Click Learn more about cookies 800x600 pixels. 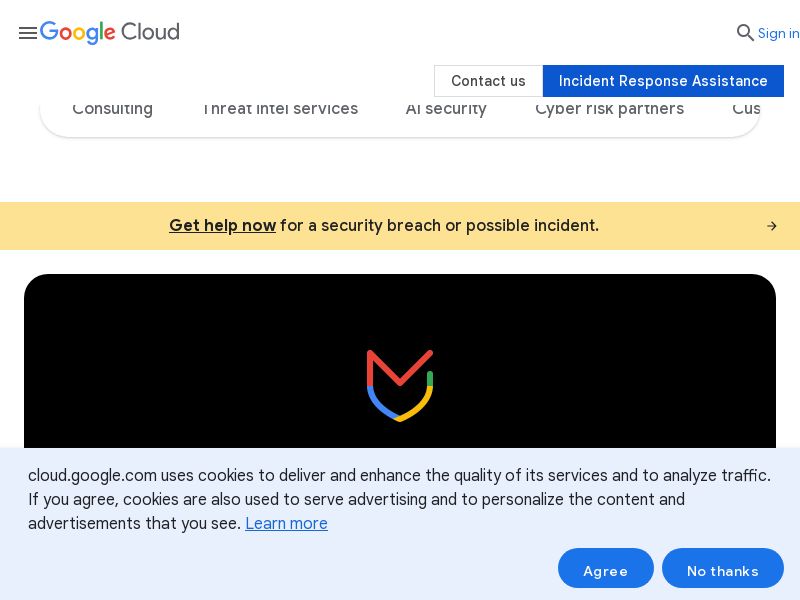286,524
